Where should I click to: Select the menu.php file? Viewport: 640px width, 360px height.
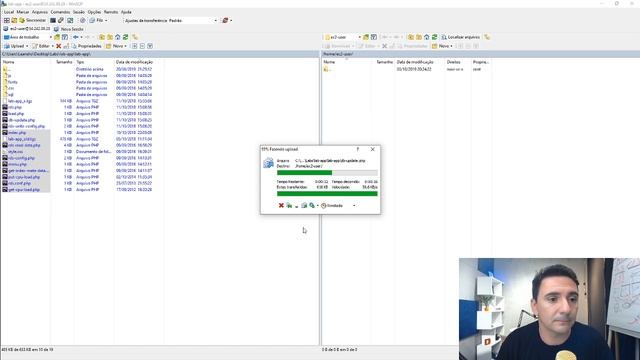pos(17,164)
